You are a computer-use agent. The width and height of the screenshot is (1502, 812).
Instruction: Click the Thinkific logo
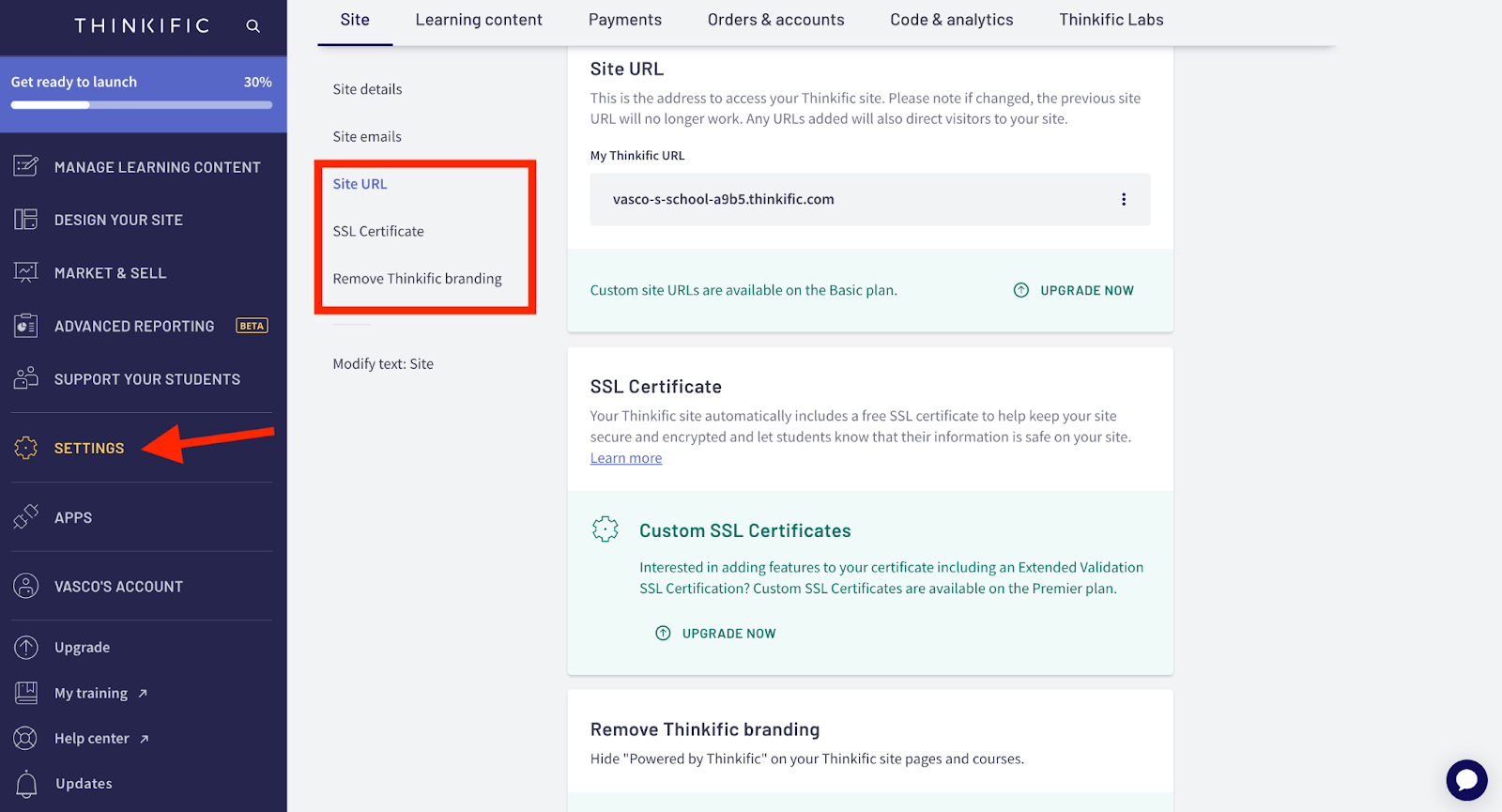pos(143,25)
